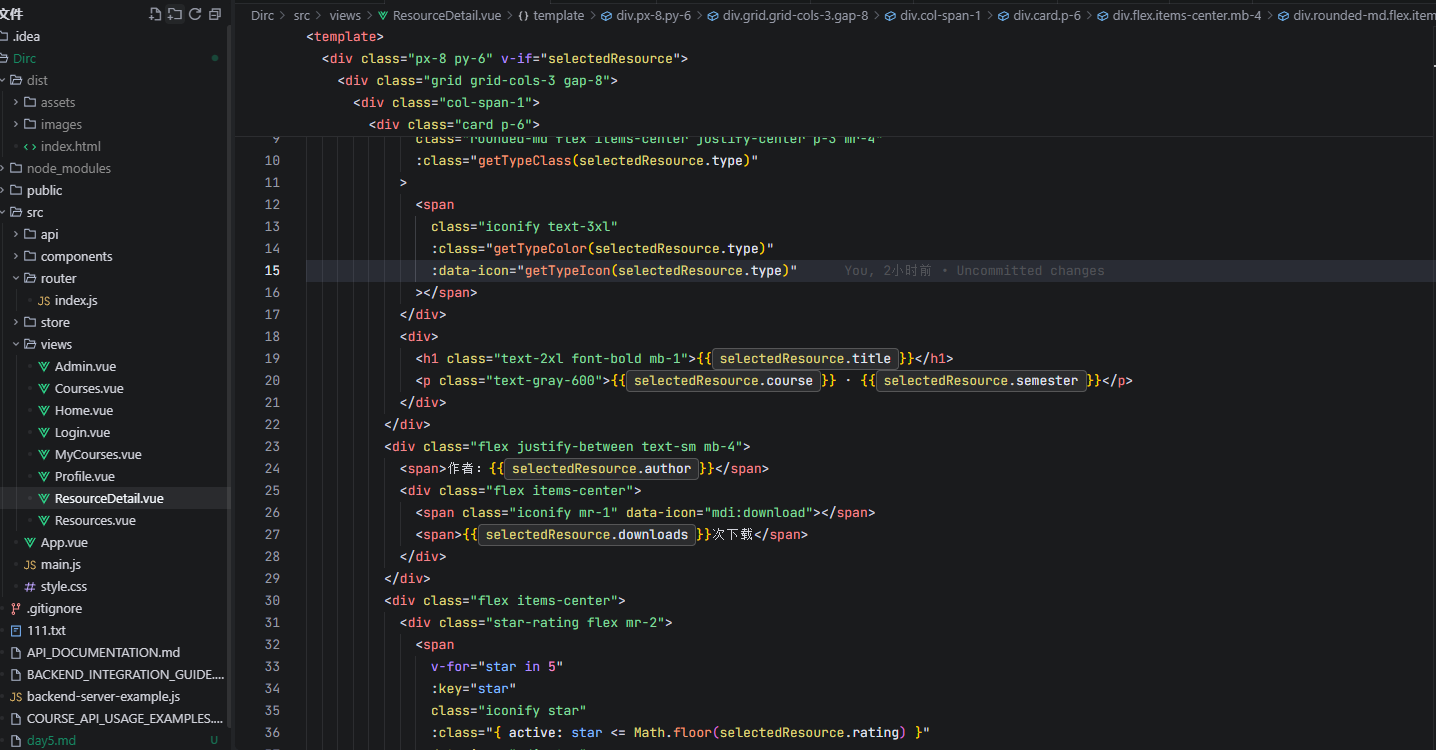Click the git icon beside .gitignore
The height and width of the screenshot is (750, 1436).
16,609
